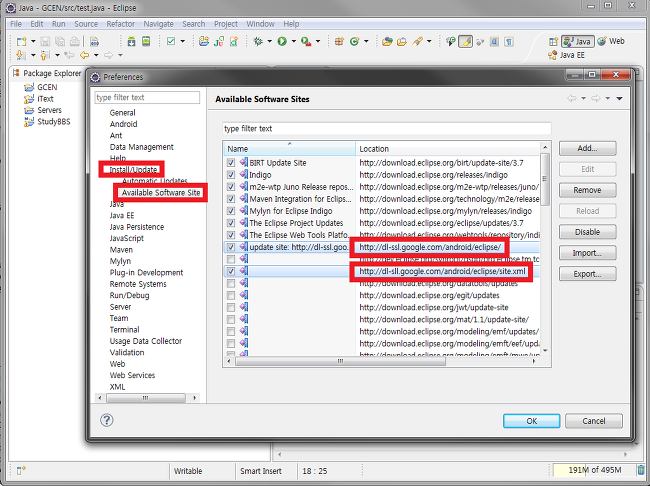Click the Open Type folder icon
The width and height of the screenshot is (650, 486).
coord(387,41)
